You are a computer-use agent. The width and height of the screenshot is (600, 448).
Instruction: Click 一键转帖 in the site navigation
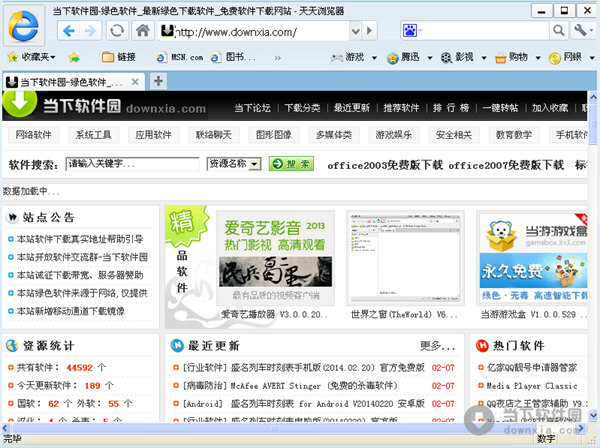(500, 108)
